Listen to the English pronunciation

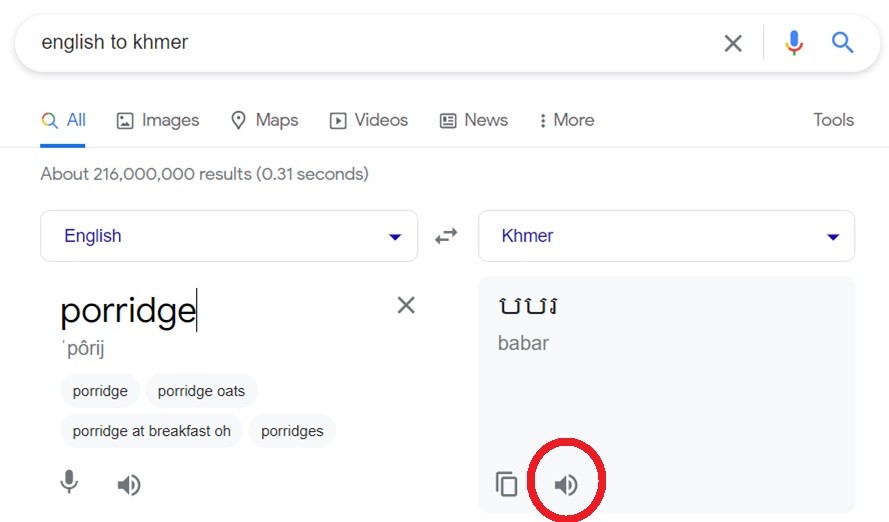coord(129,485)
